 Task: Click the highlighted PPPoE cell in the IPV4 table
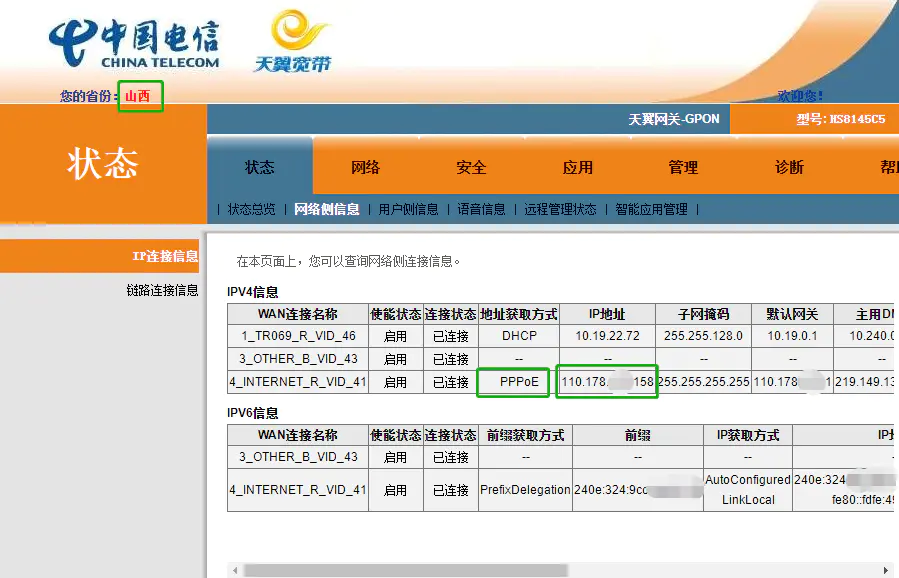coord(512,381)
